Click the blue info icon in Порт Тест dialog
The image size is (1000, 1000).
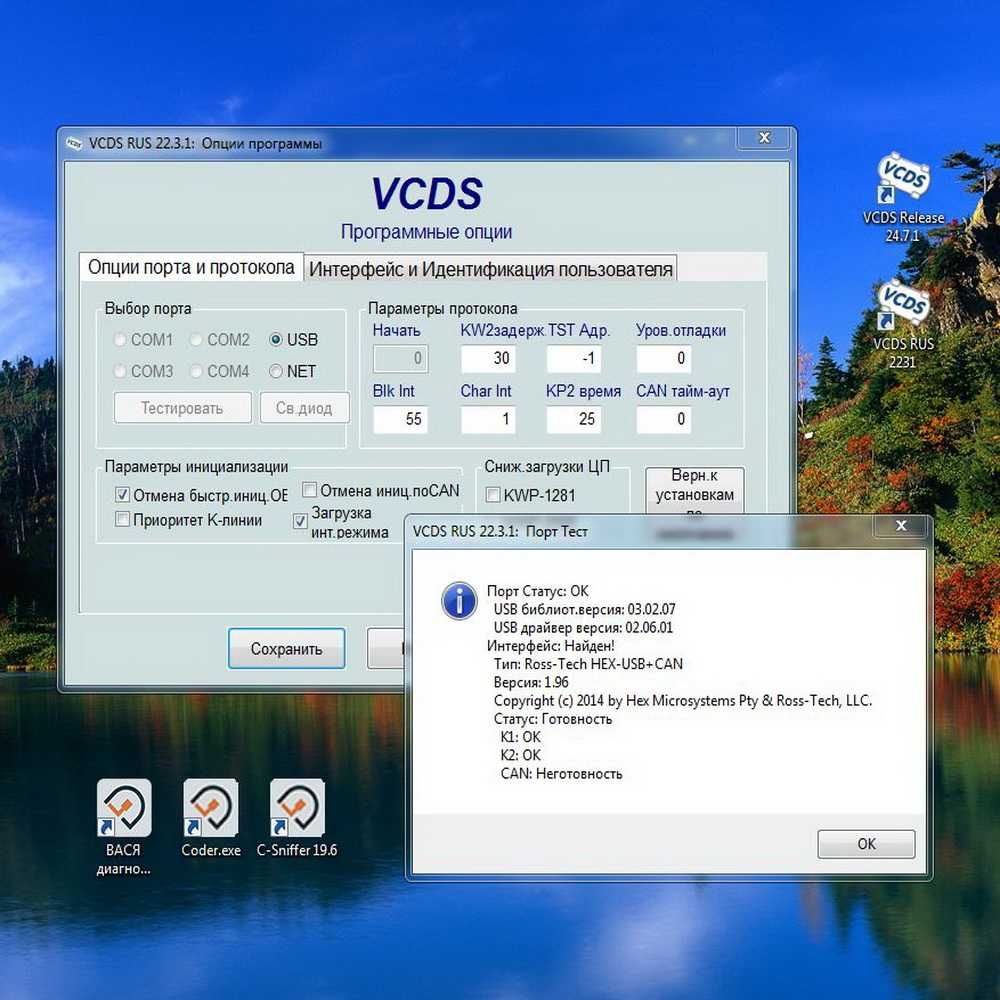pos(459,600)
